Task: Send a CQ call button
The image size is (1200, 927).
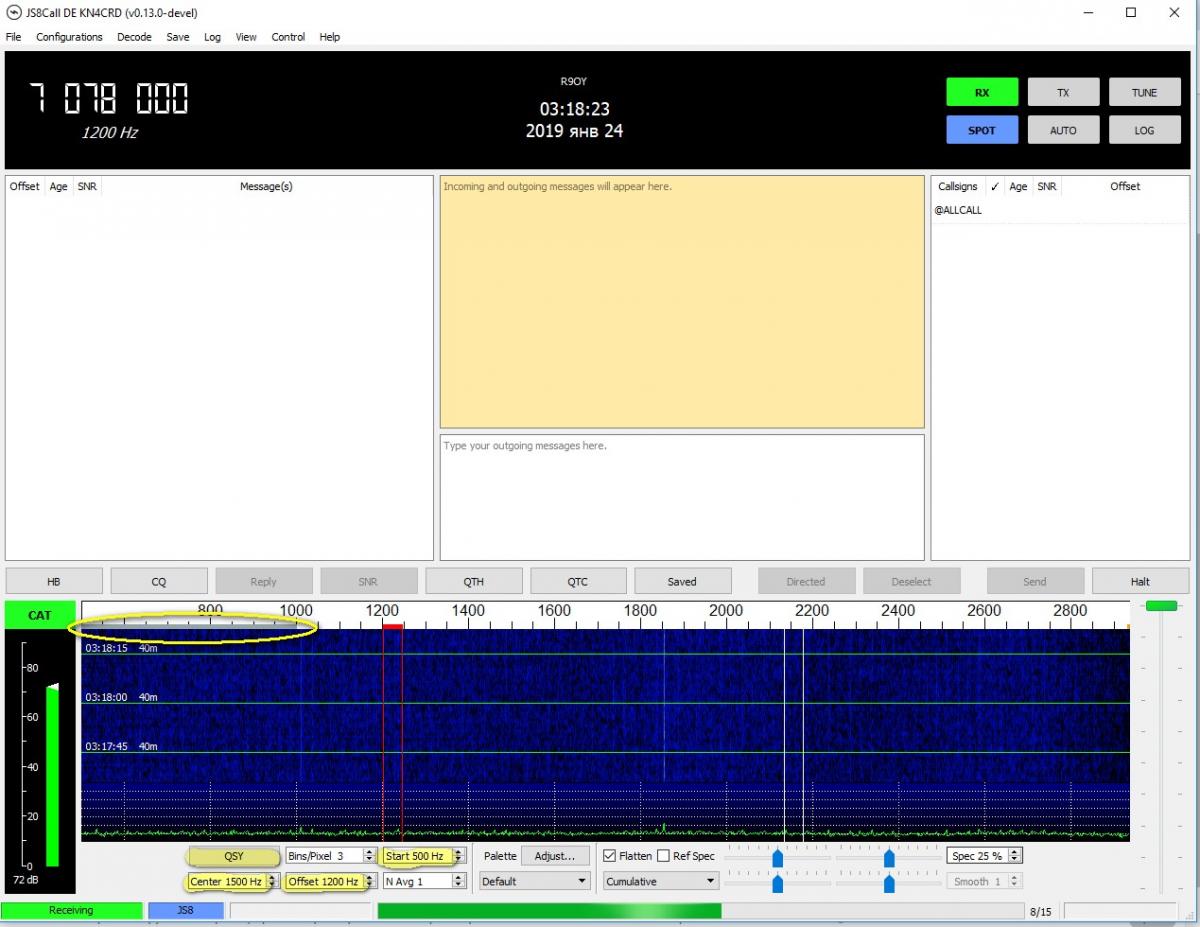Action: (159, 581)
